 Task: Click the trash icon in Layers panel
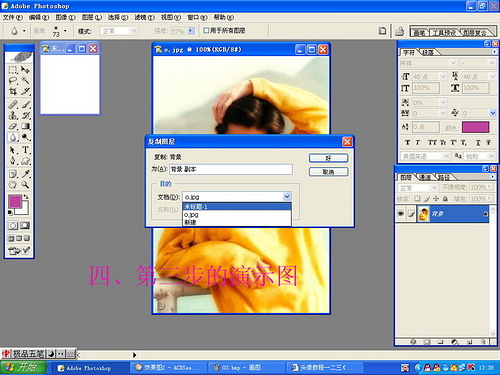pos(483,342)
